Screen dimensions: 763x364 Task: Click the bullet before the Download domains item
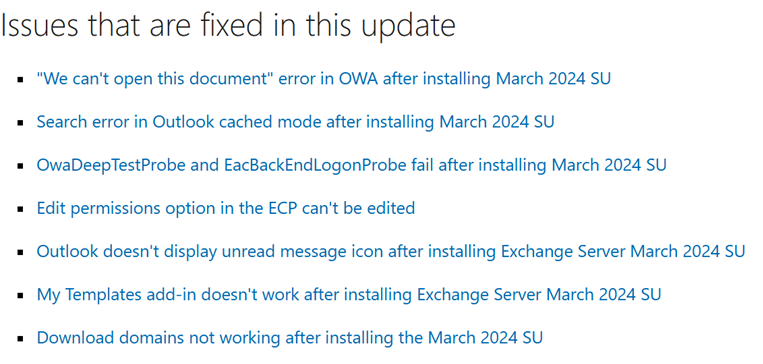pos(20,339)
